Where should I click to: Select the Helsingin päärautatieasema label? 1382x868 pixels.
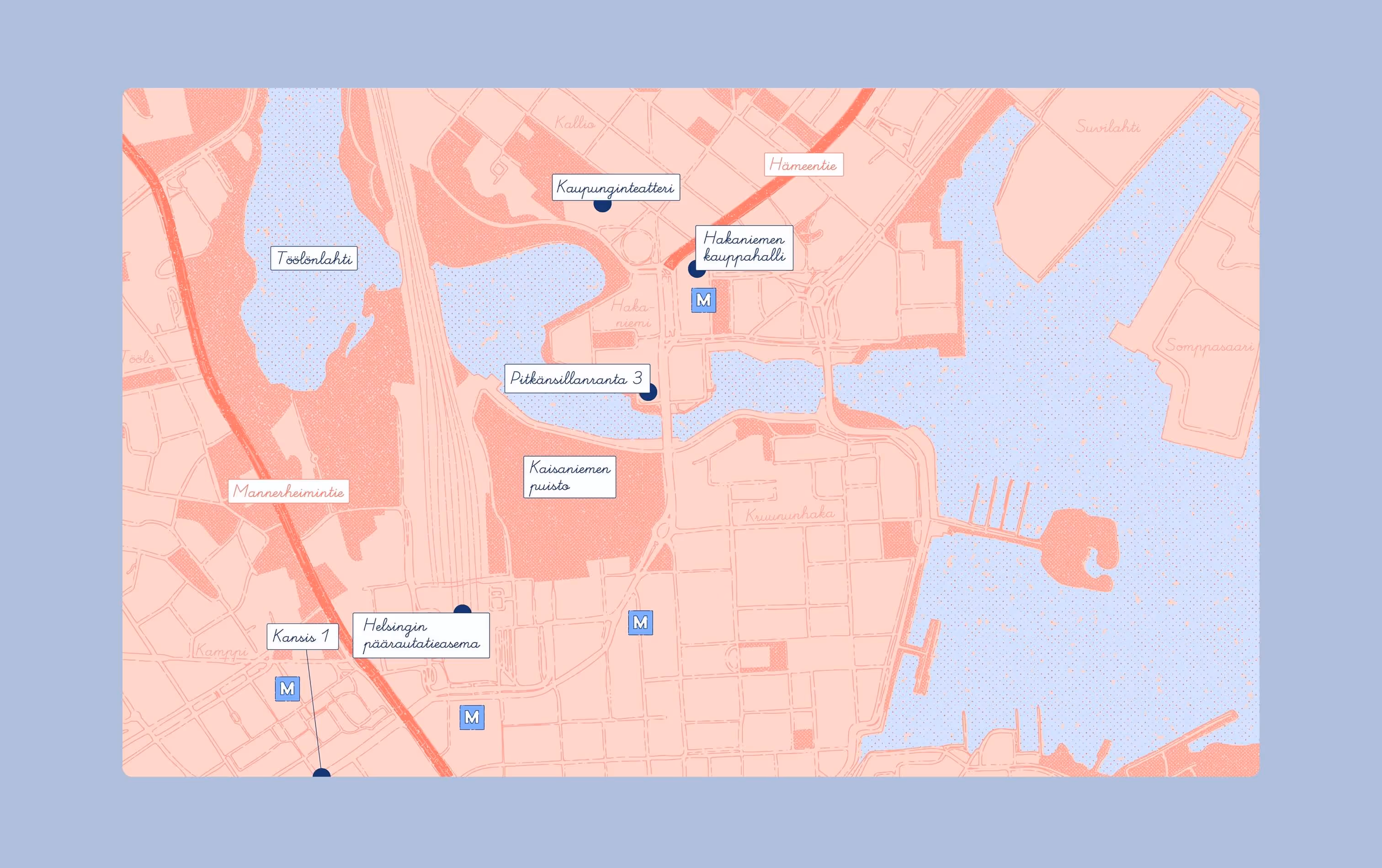click(421, 635)
